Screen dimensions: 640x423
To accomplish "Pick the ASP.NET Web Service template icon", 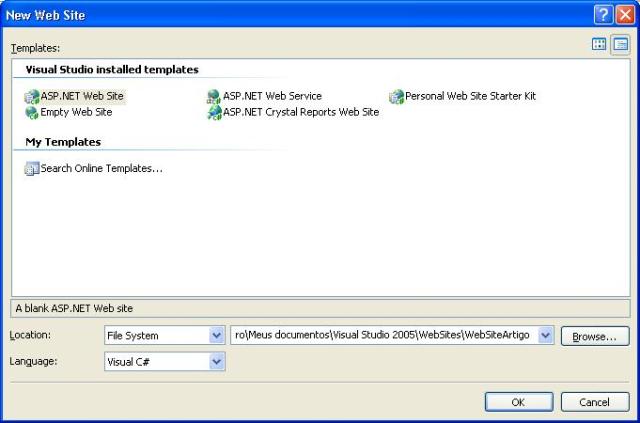I will click(x=213, y=97).
